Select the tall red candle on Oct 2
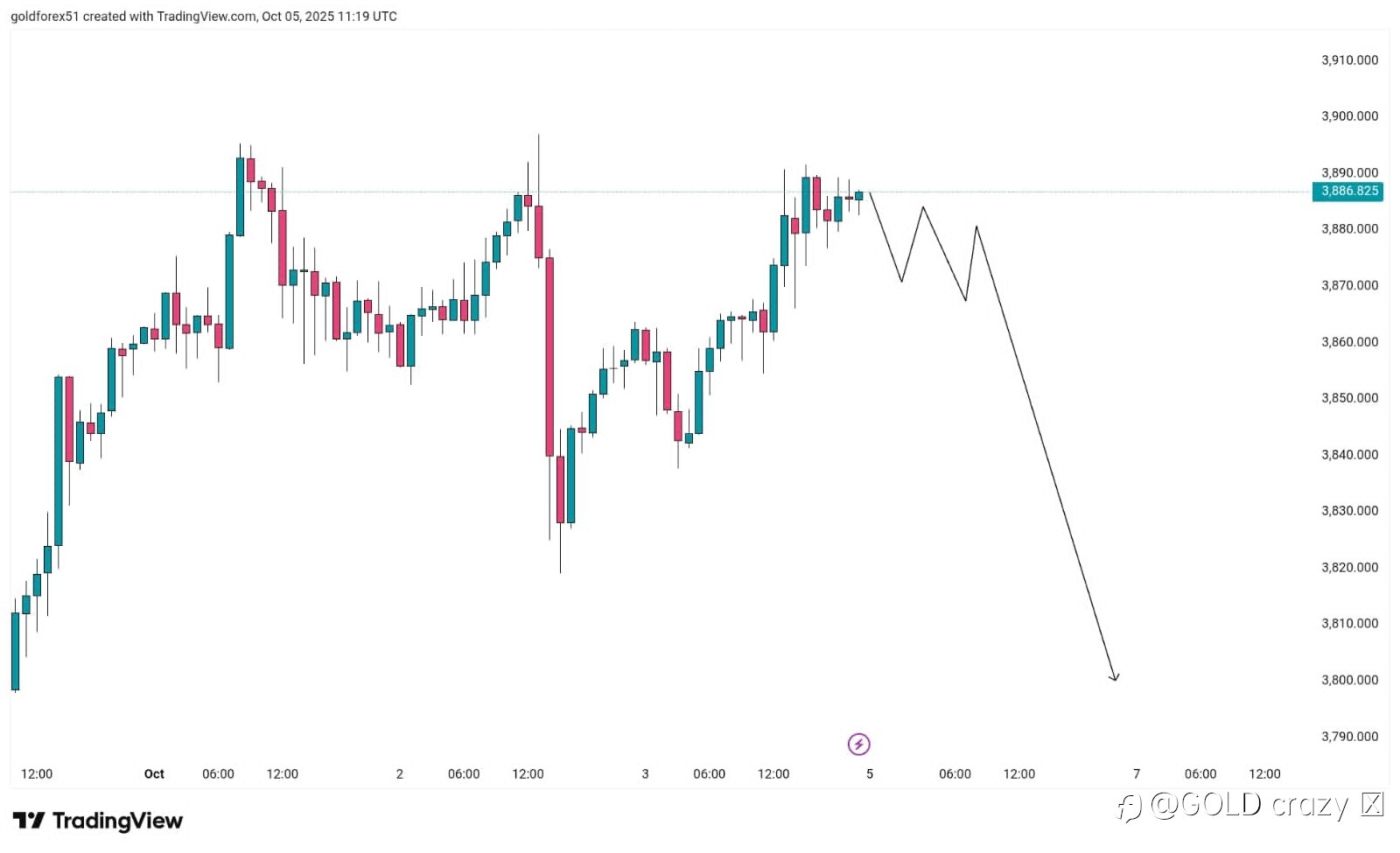The image size is (1400, 853). [549, 357]
